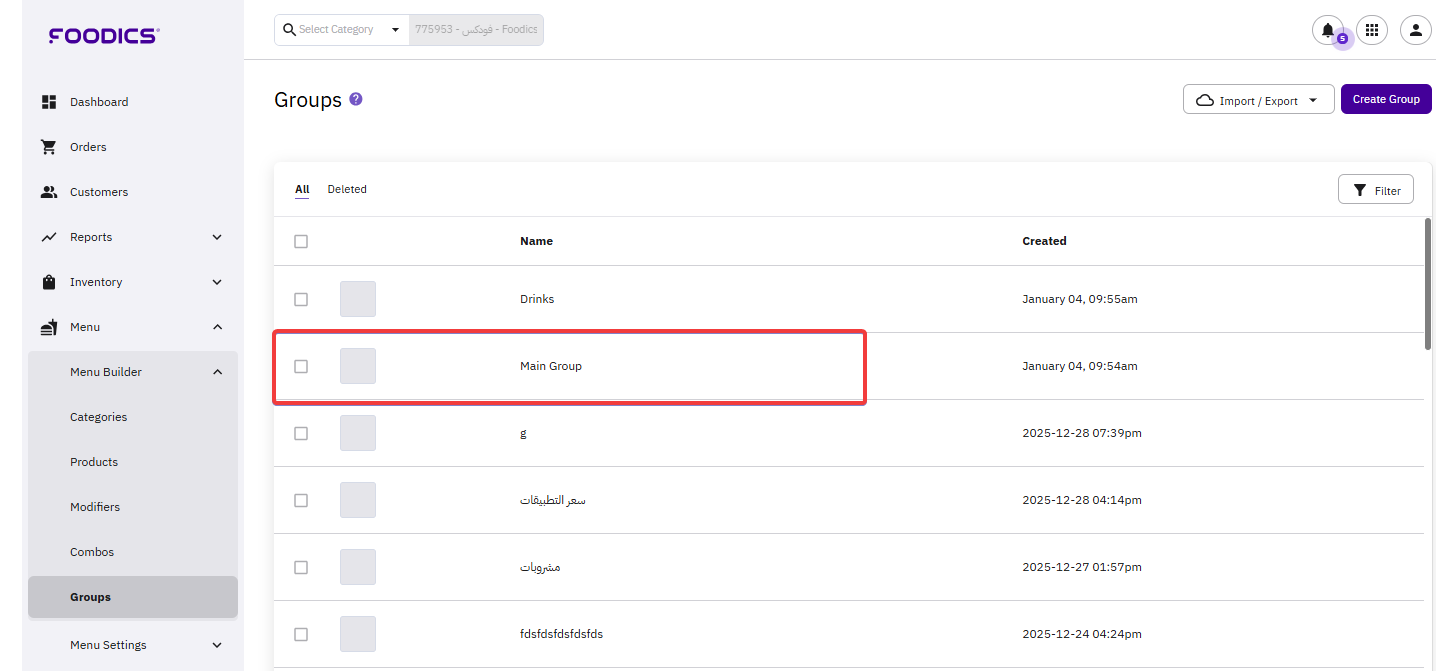
Task: Click the Orders cart icon
Action: point(49,147)
